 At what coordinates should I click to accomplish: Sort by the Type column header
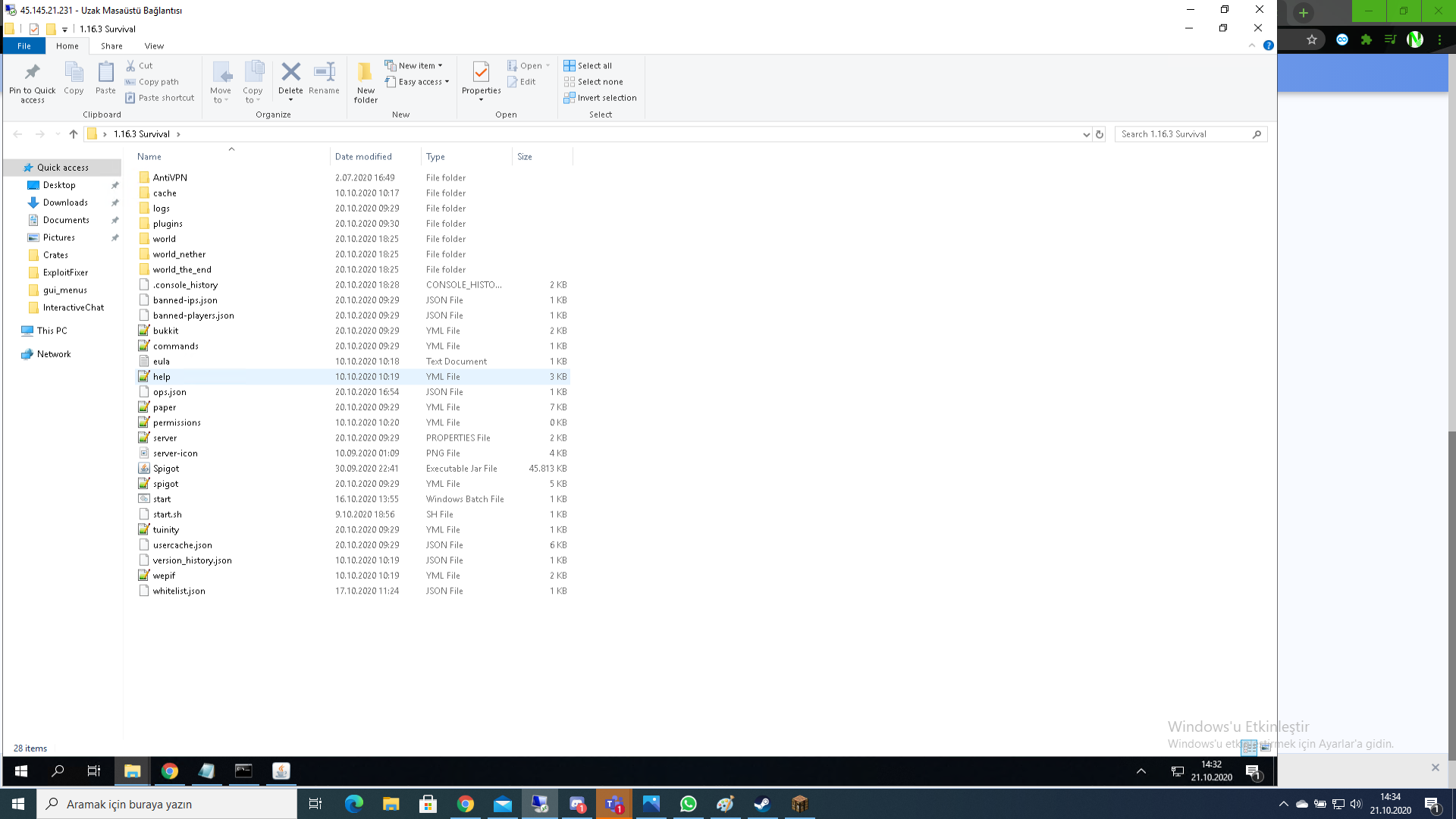click(467, 157)
